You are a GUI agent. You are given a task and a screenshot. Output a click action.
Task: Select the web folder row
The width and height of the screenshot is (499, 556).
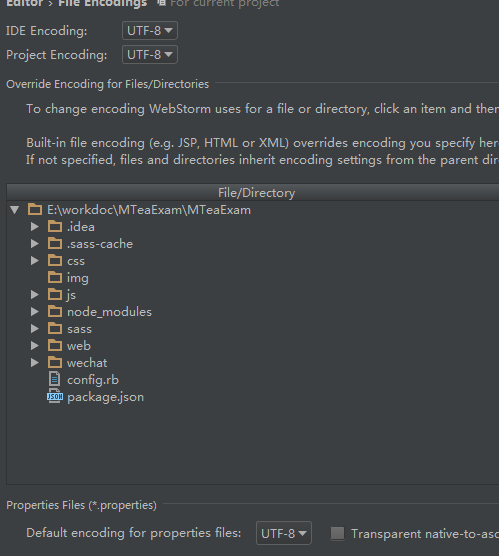253,345
